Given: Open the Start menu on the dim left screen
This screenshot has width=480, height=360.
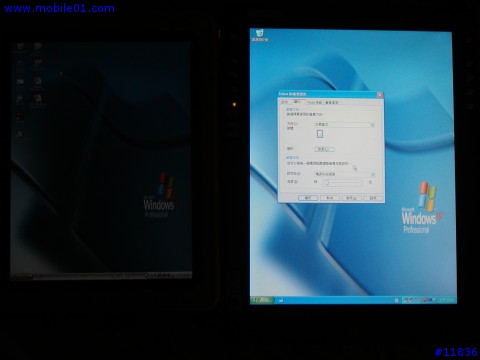Looking at the screenshot, I should click(x=22, y=276).
